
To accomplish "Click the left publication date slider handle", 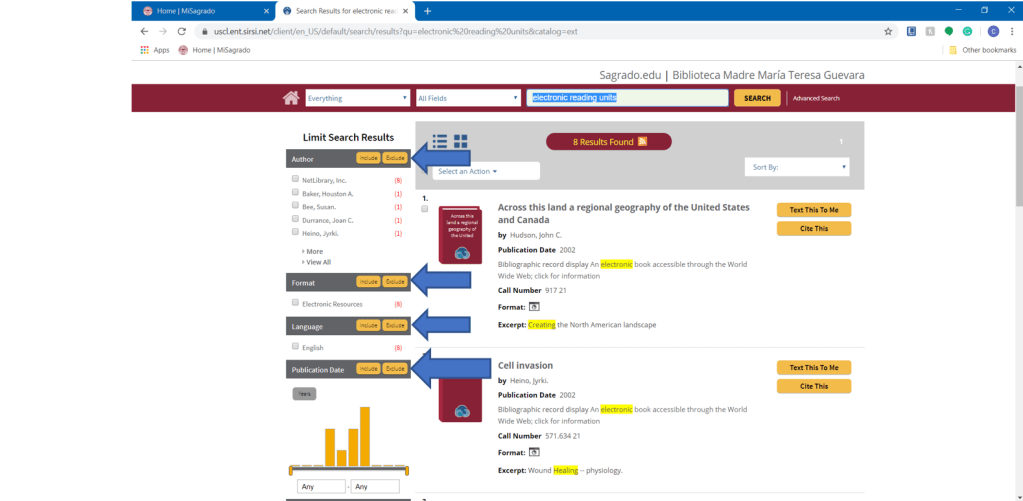I will tap(291, 470).
